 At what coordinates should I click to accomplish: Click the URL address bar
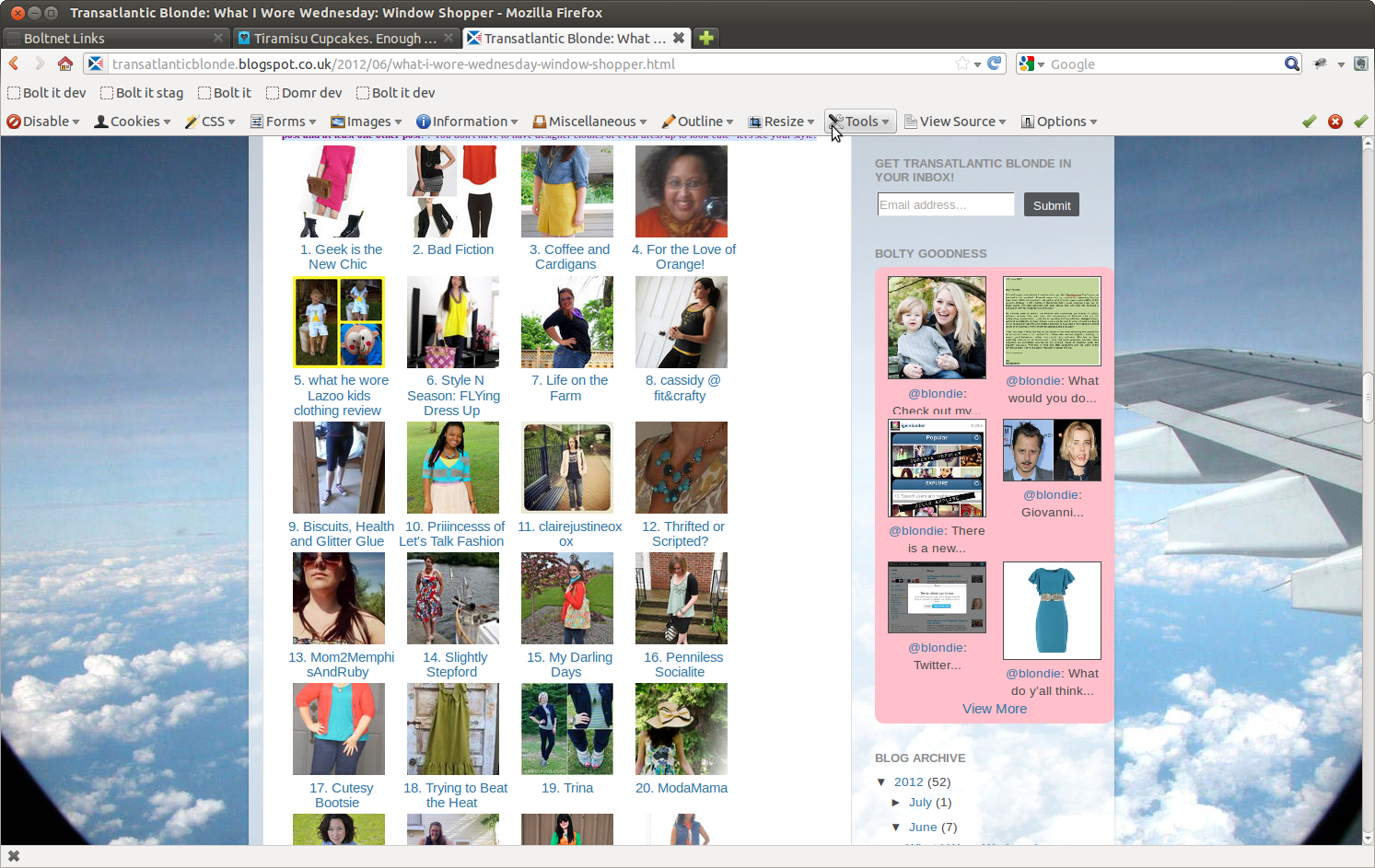[530, 64]
